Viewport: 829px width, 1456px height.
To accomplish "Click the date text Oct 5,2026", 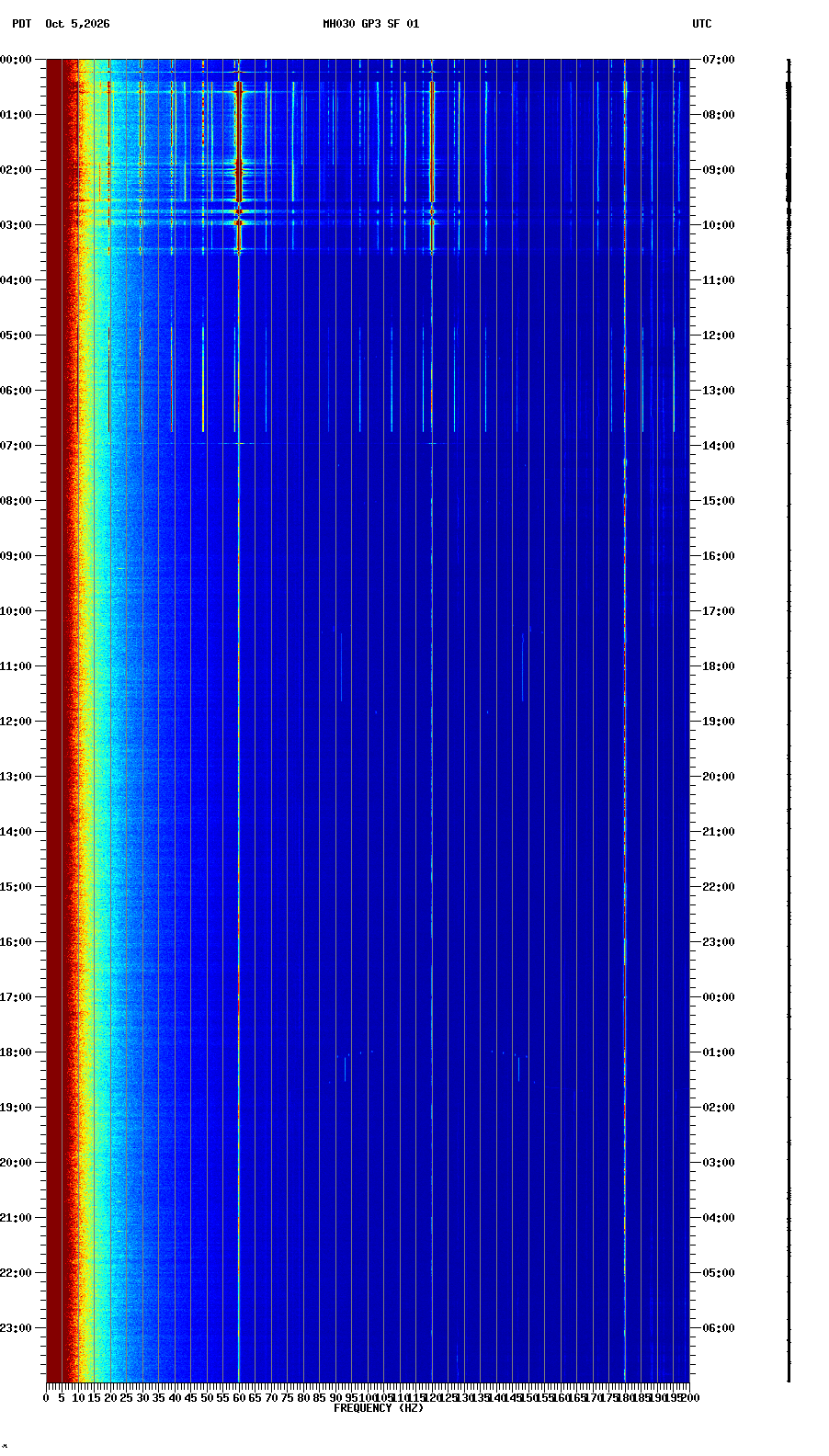I will click(77, 24).
